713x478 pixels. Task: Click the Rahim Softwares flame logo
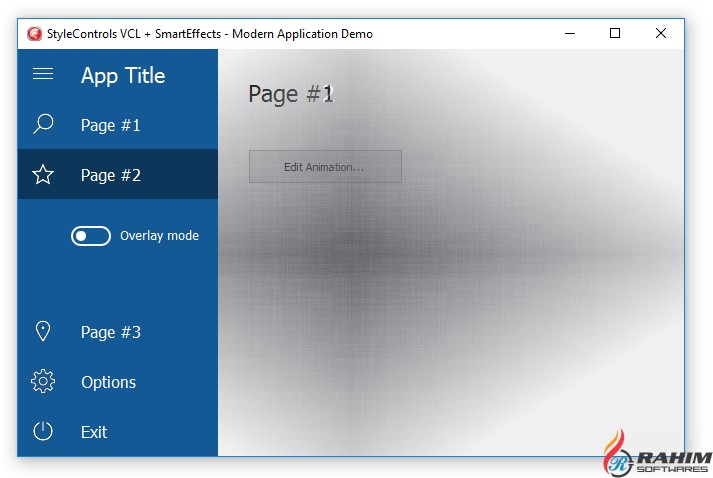(x=618, y=452)
